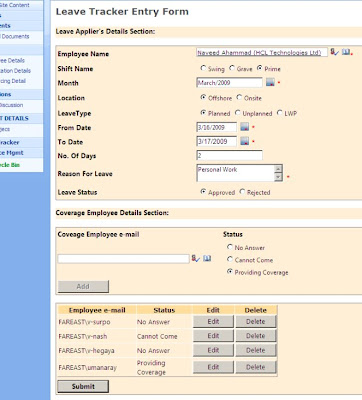Viewport: 362px width, 400px height.
Task: Edit the FAREAST\v-surpo row
Action: tap(213, 322)
